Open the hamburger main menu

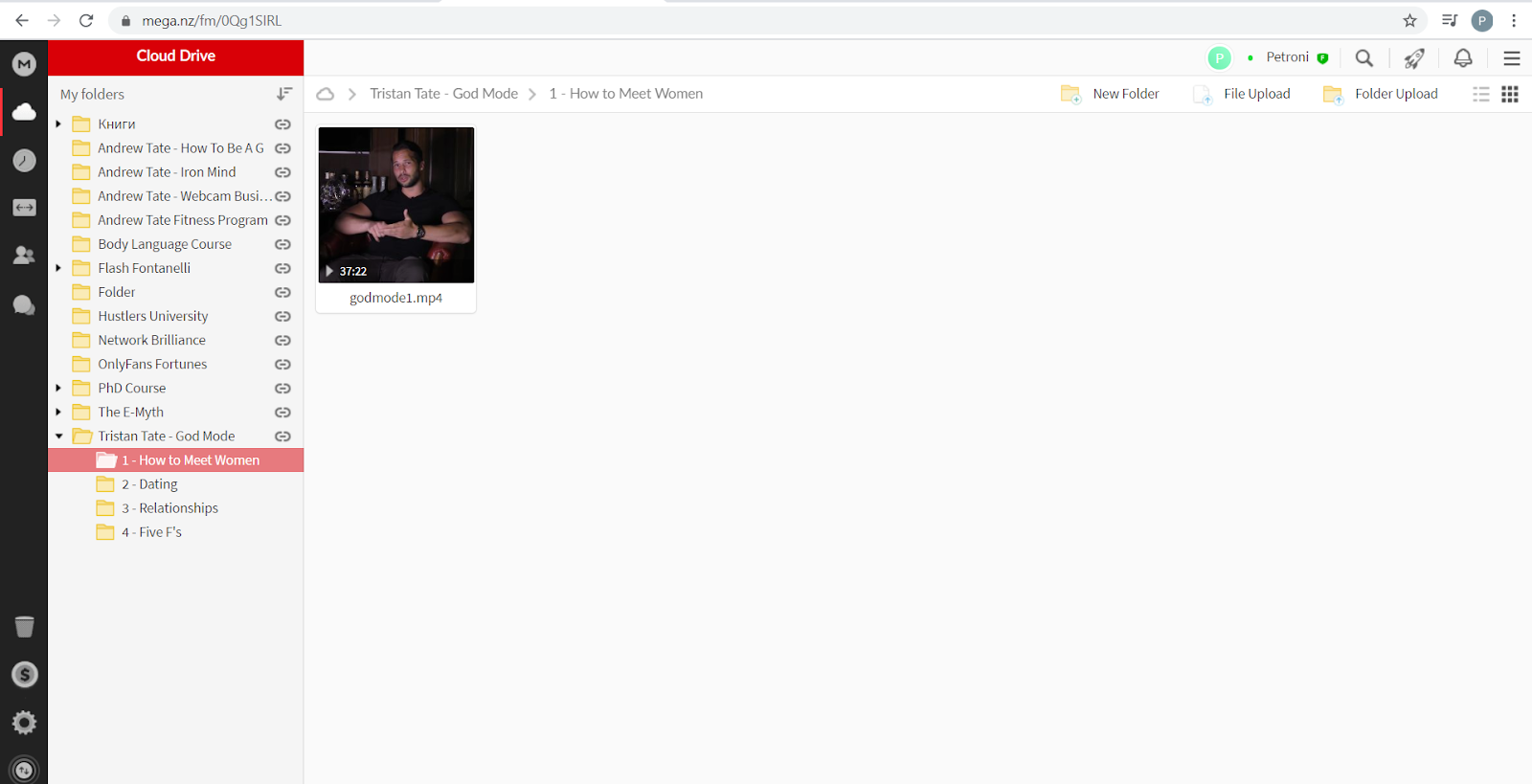pyautogui.click(x=1512, y=58)
